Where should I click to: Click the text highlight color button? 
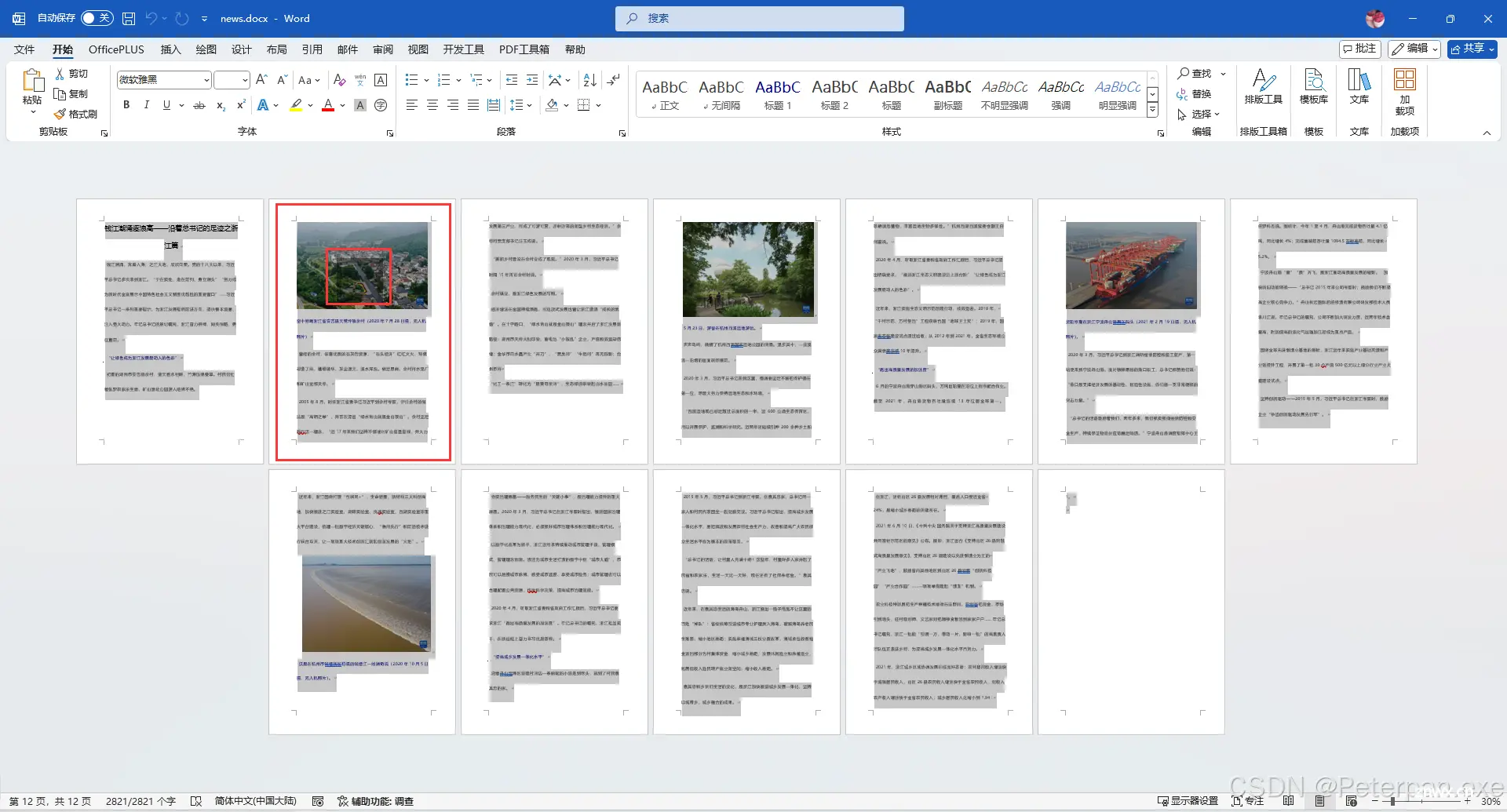pos(295,105)
